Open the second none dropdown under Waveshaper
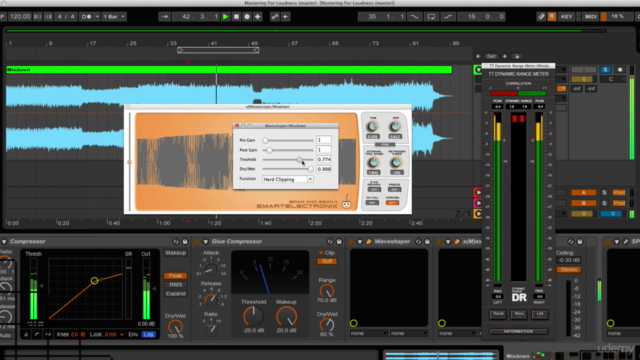This screenshot has width=640, height=360. point(408,333)
